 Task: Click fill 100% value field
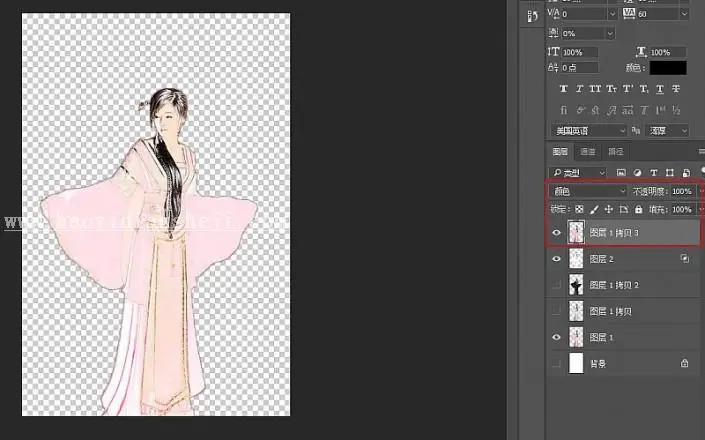[x=683, y=209]
